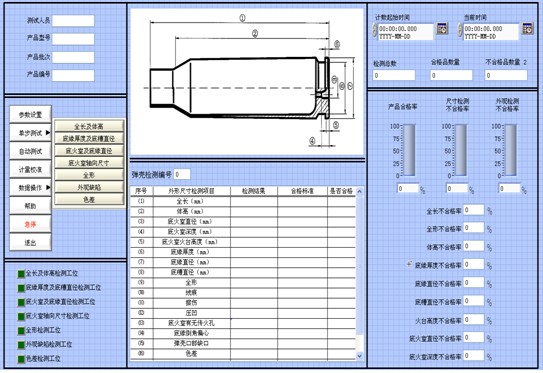Toggle 外观缺陷检测工位 green indicator
543x373 pixels.
coord(21,345)
